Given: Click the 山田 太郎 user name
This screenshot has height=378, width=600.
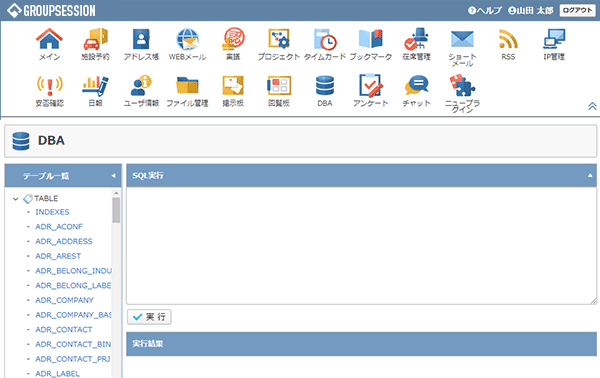Looking at the screenshot, I should 531,10.
